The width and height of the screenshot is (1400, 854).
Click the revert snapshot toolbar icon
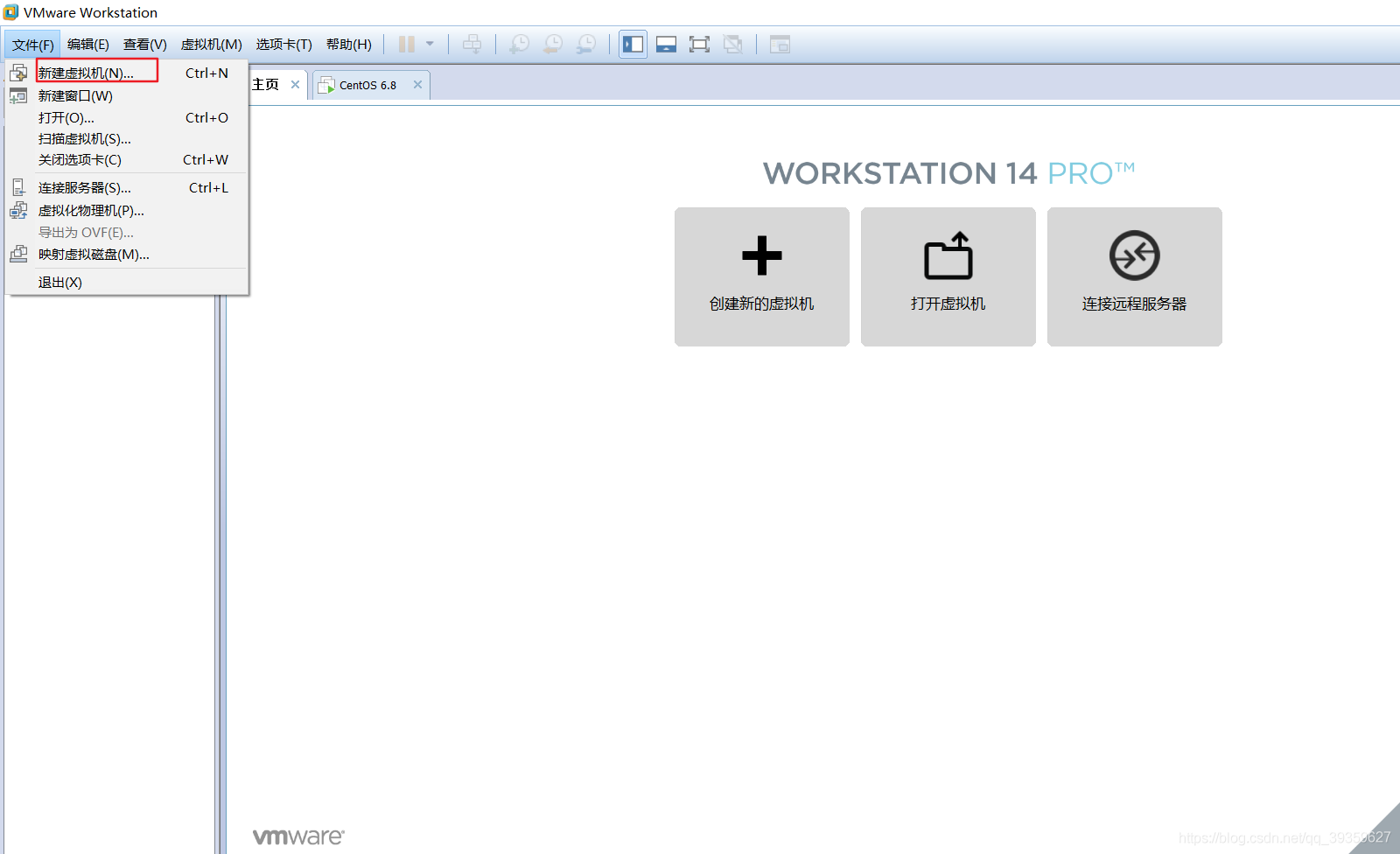click(553, 44)
